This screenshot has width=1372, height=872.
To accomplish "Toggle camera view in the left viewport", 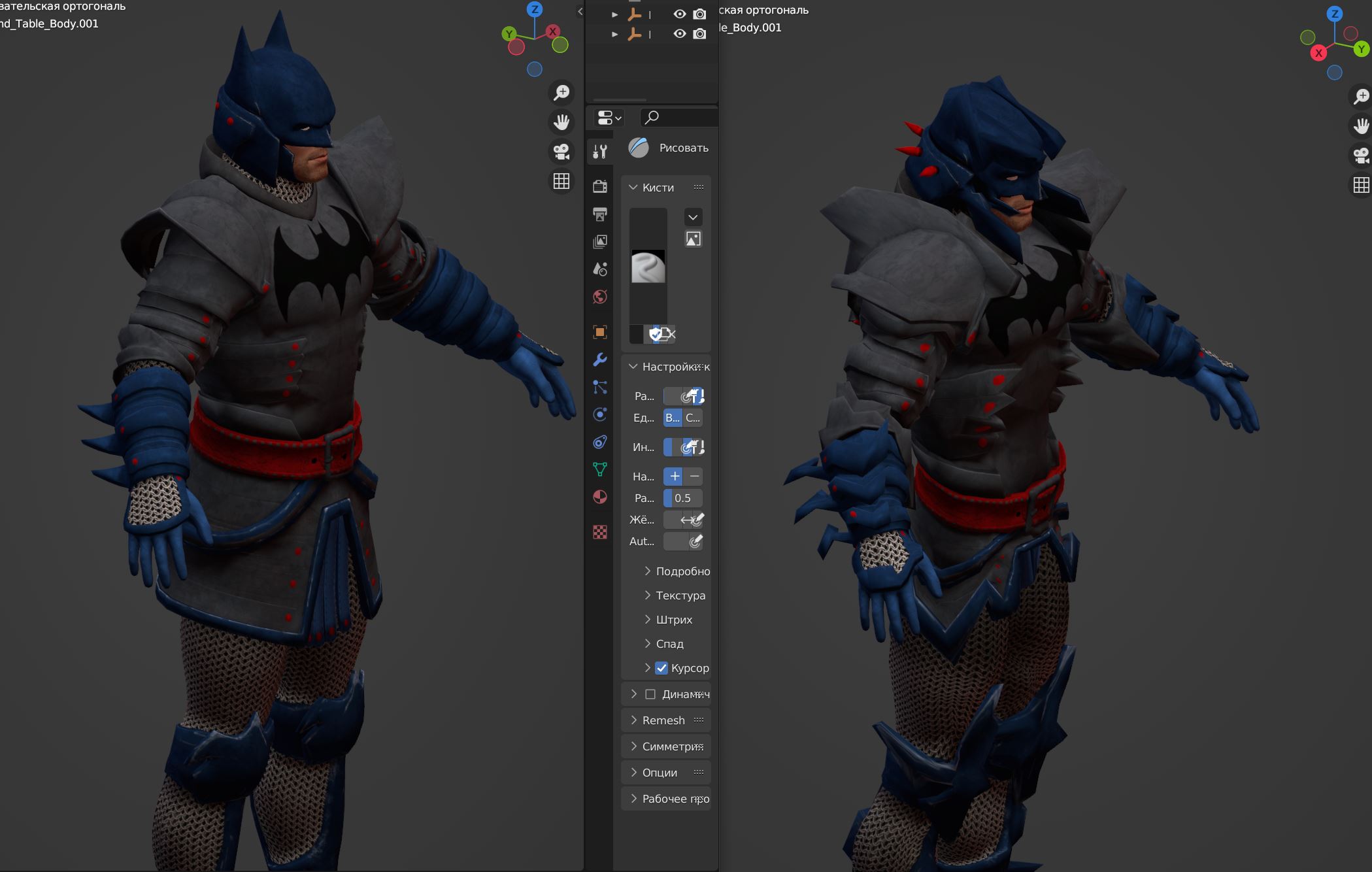I will (x=561, y=152).
